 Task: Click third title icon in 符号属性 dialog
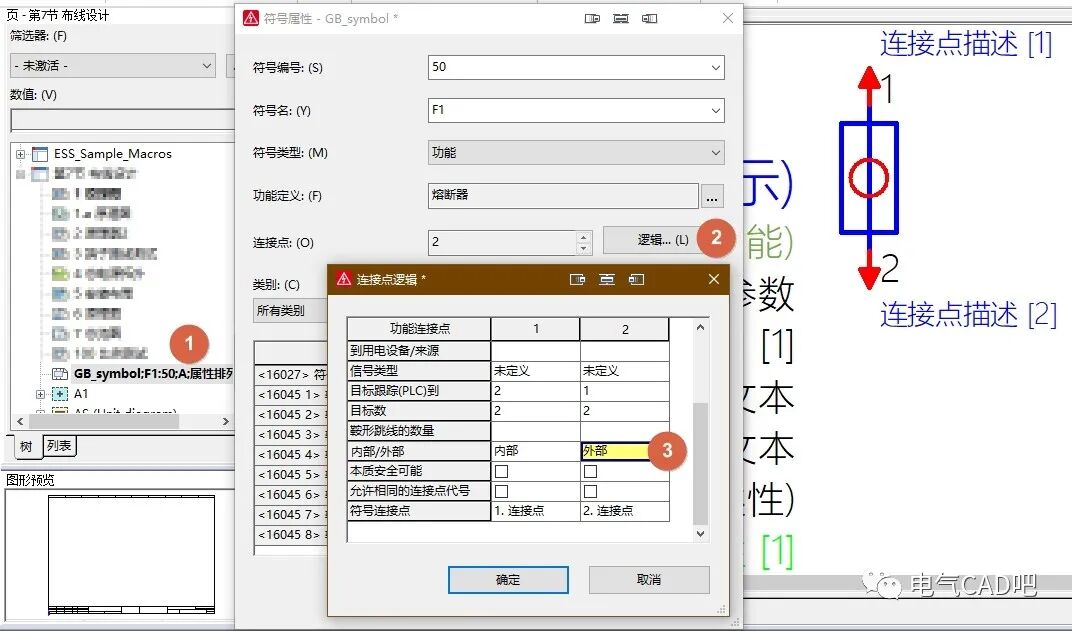(x=649, y=18)
